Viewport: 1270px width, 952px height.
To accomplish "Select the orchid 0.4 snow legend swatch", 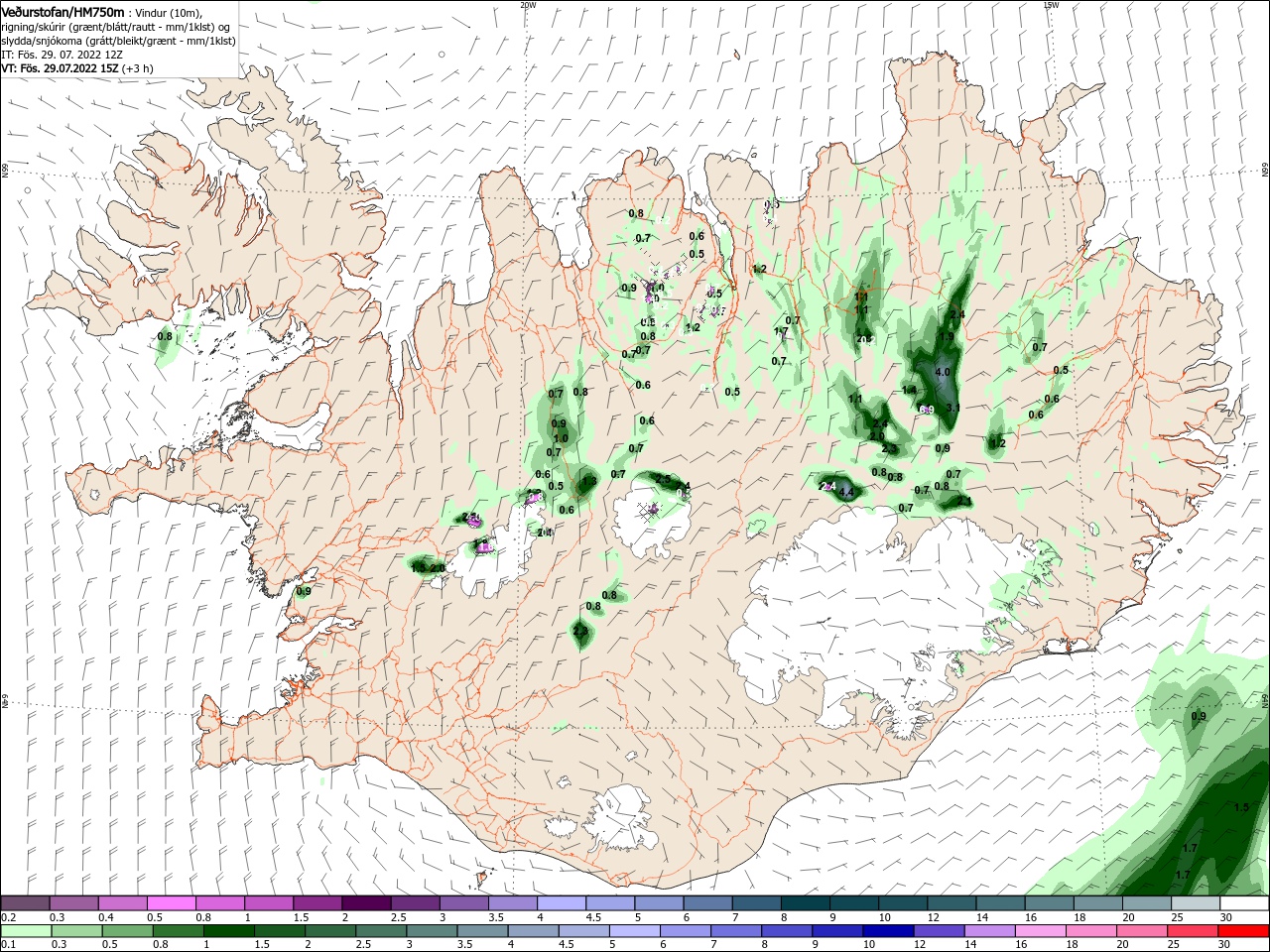I will 122,902.
